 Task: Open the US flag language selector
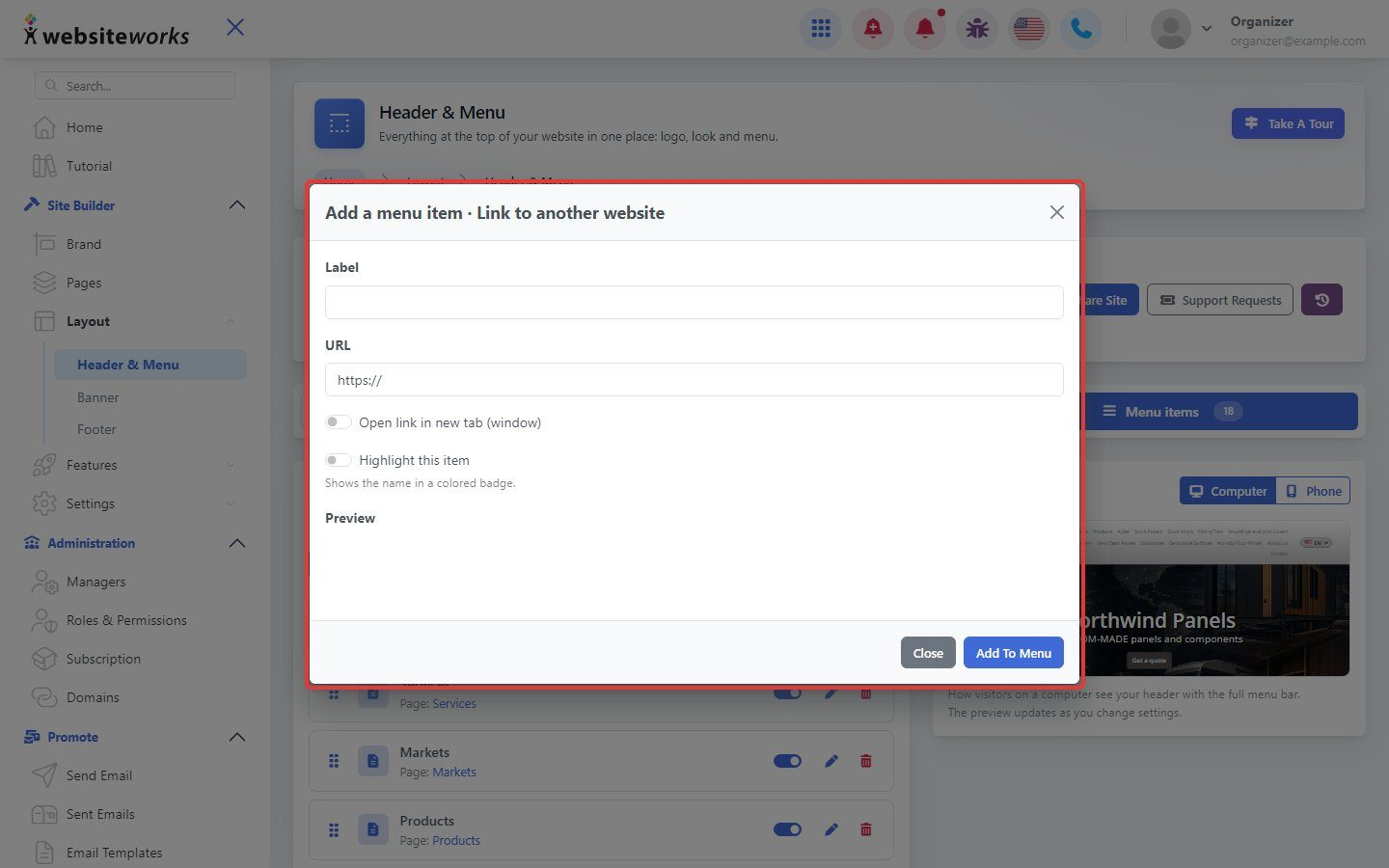coord(1029,29)
